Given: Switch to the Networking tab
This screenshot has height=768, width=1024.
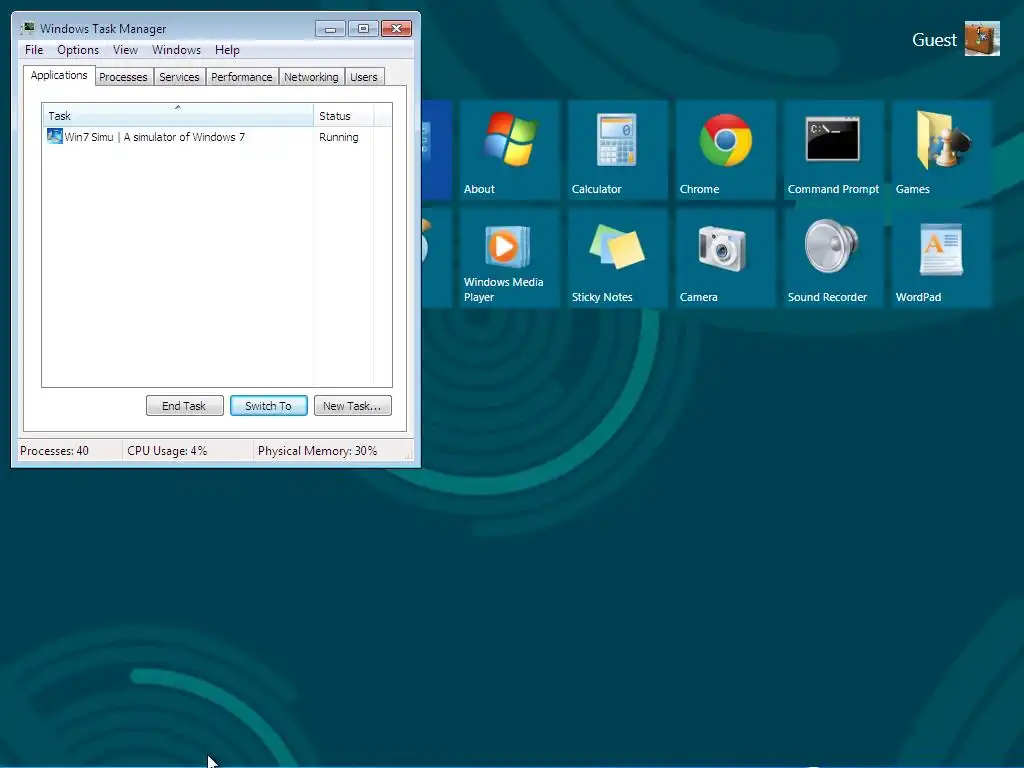Looking at the screenshot, I should pyautogui.click(x=312, y=77).
